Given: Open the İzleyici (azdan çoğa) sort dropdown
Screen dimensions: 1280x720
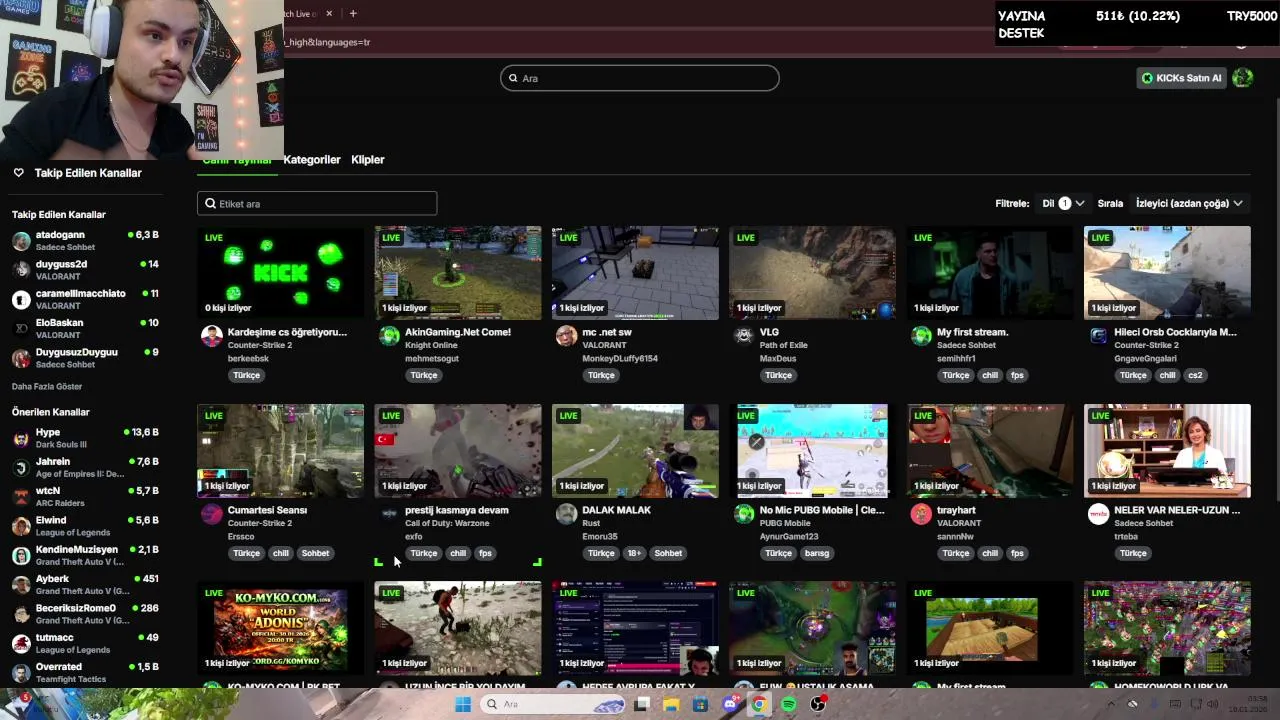Looking at the screenshot, I should (x=1189, y=203).
